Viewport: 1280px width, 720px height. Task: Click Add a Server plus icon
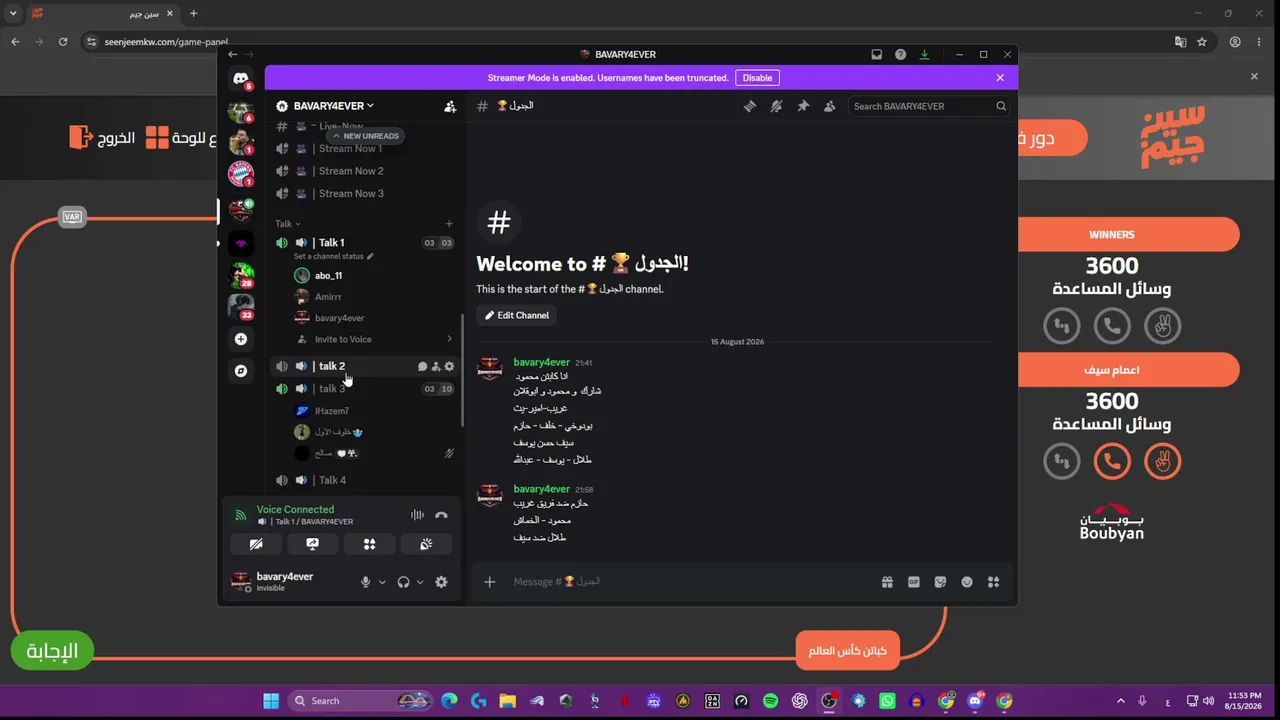(241, 339)
